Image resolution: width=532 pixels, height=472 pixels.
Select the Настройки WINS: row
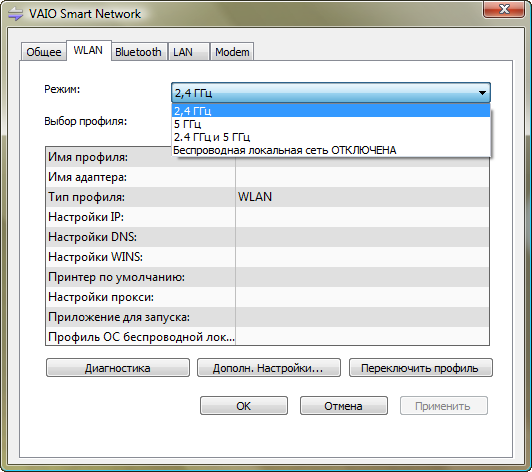click(267, 257)
